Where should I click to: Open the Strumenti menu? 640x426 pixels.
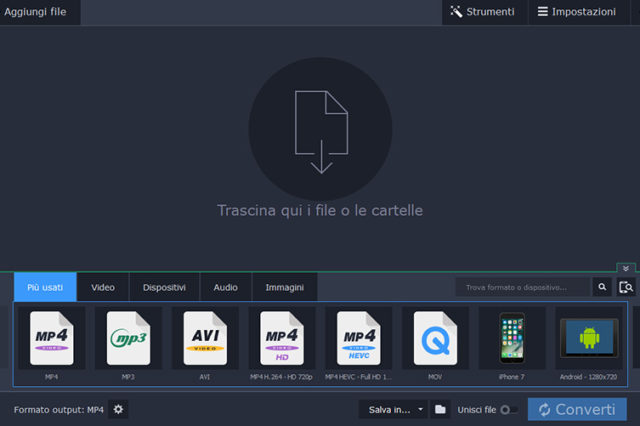click(x=483, y=12)
